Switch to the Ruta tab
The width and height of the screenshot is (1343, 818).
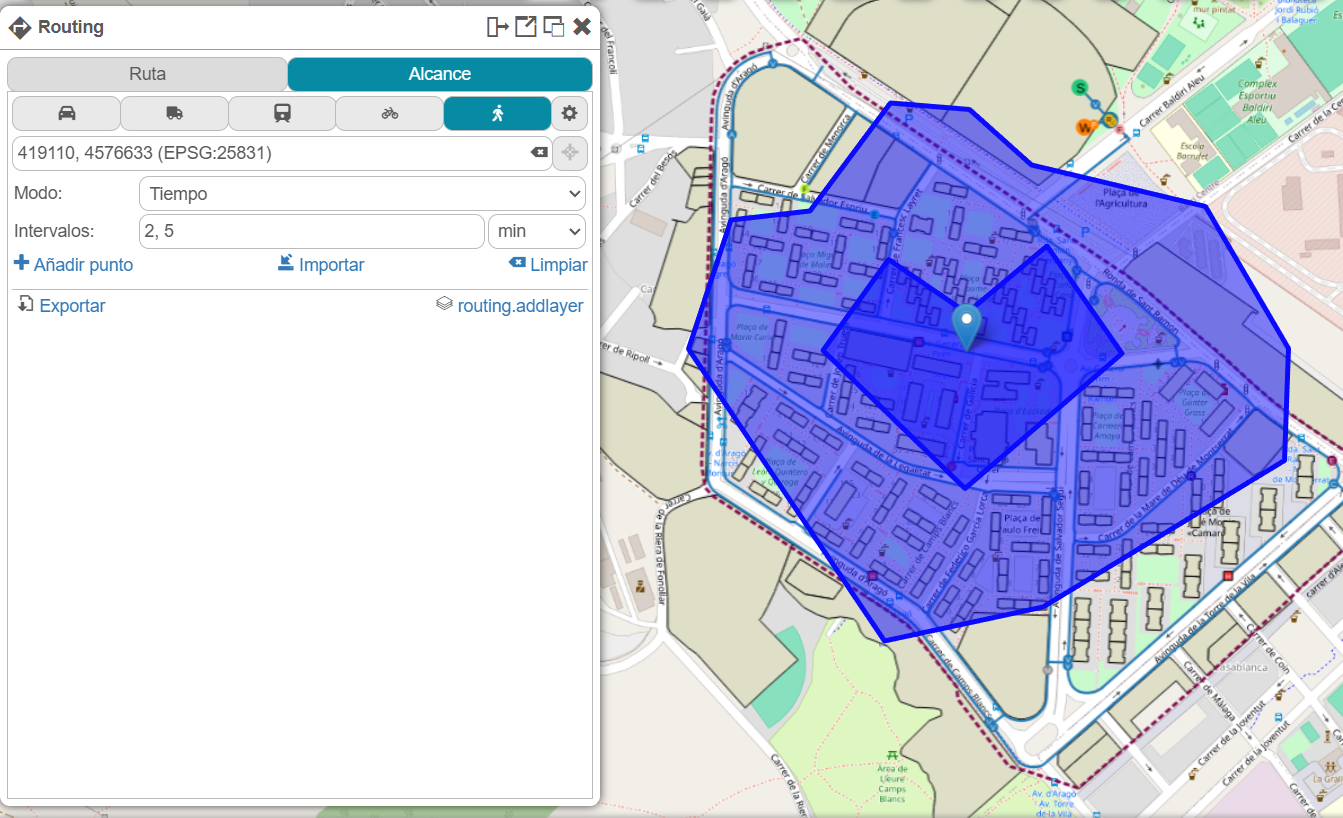[147, 74]
